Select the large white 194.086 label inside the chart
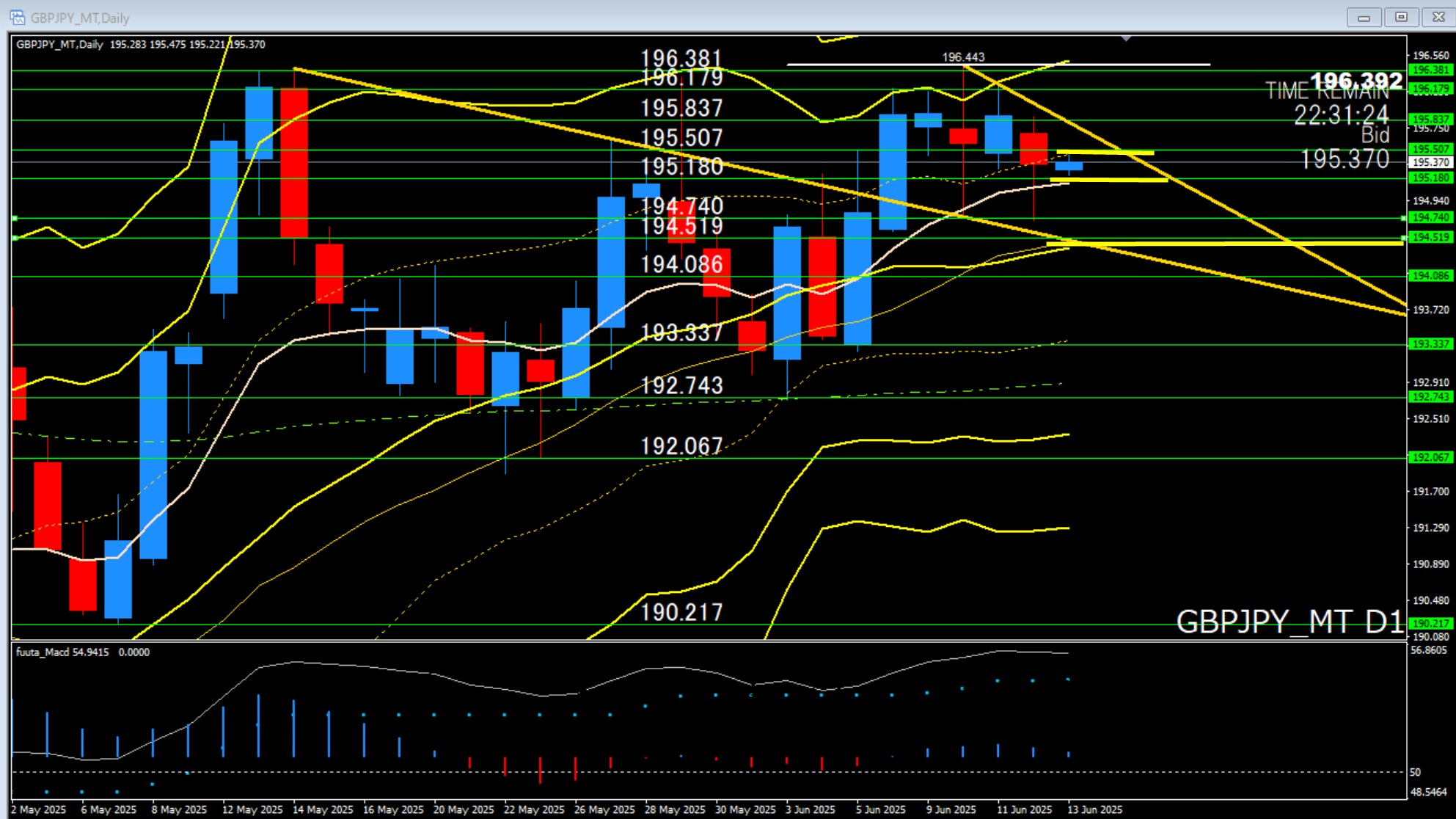Image resolution: width=1456 pixels, height=819 pixels. tap(681, 264)
